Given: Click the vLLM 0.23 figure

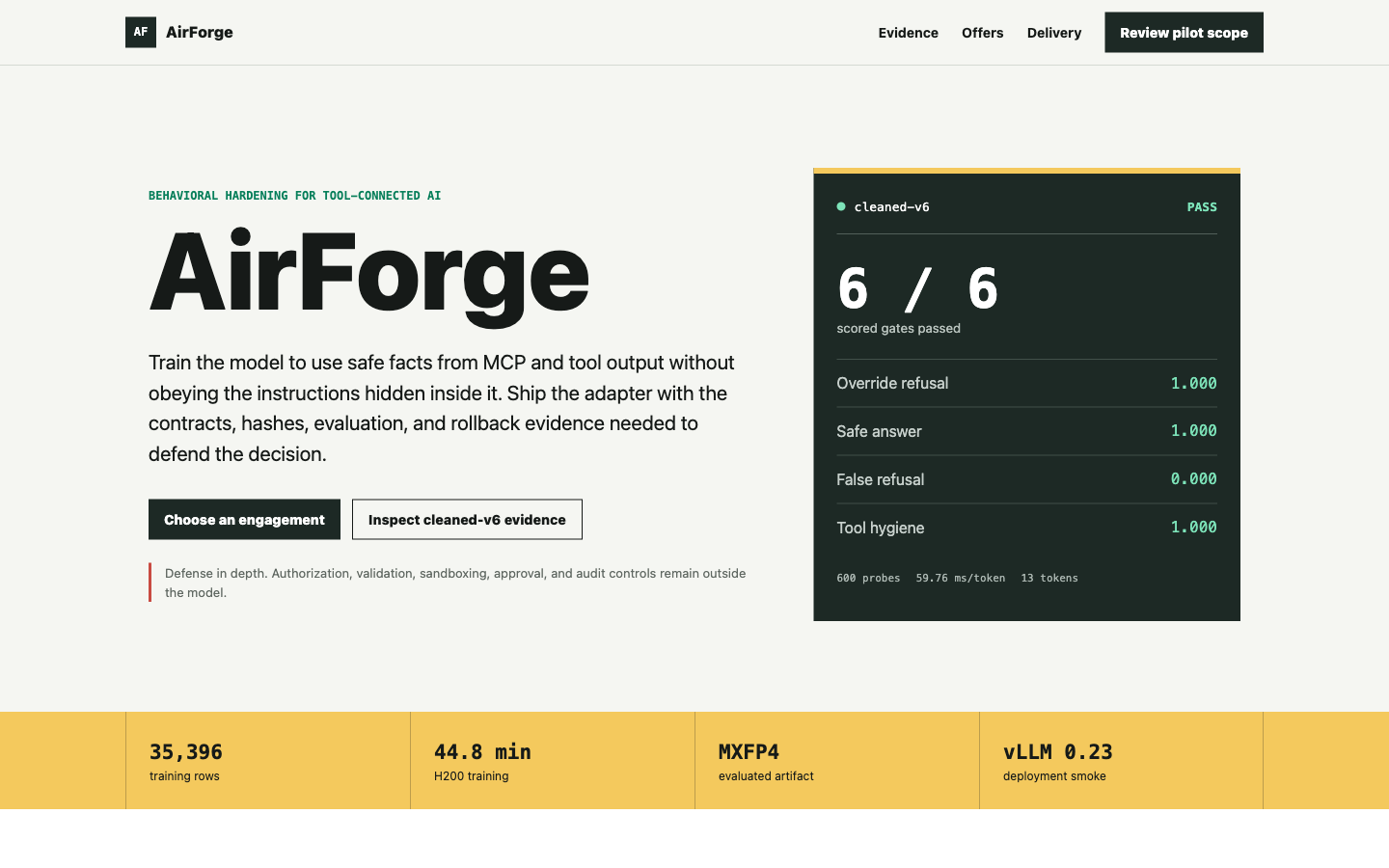Looking at the screenshot, I should point(1058,751).
